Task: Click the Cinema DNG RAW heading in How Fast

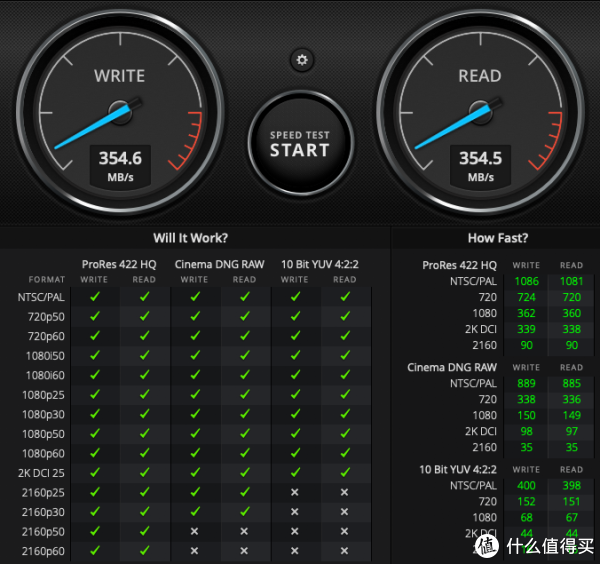Action: click(452, 367)
